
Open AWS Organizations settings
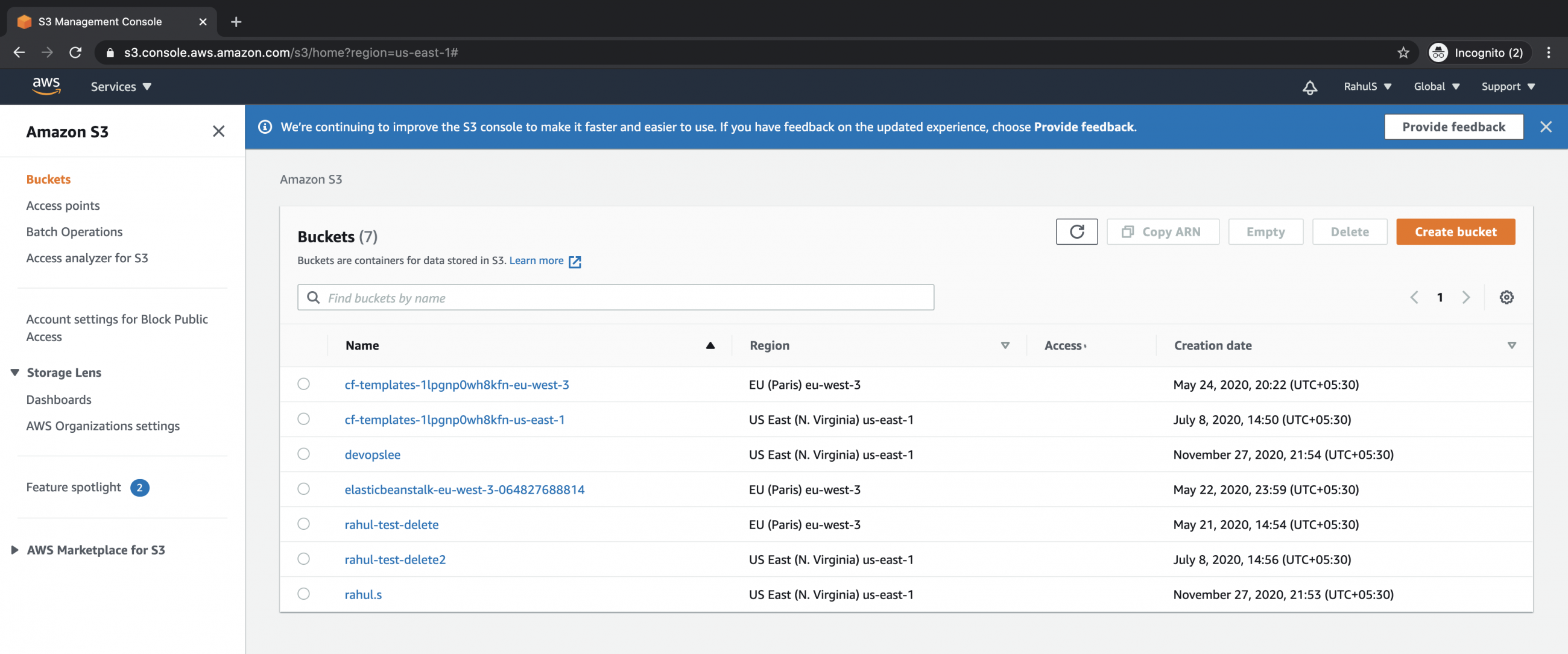click(x=103, y=426)
